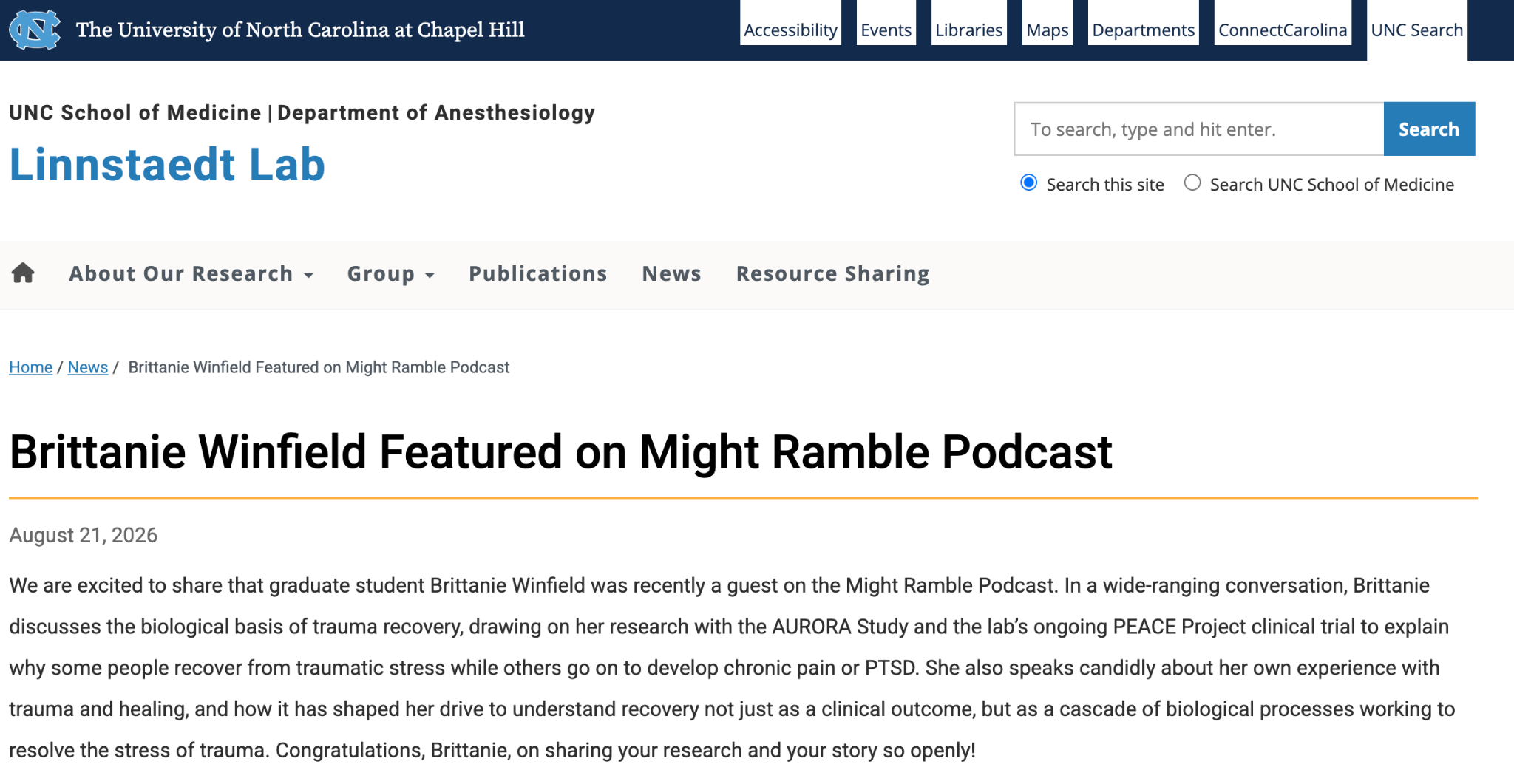Go to the Departments link
The image size is (1514, 784).
(1144, 30)
